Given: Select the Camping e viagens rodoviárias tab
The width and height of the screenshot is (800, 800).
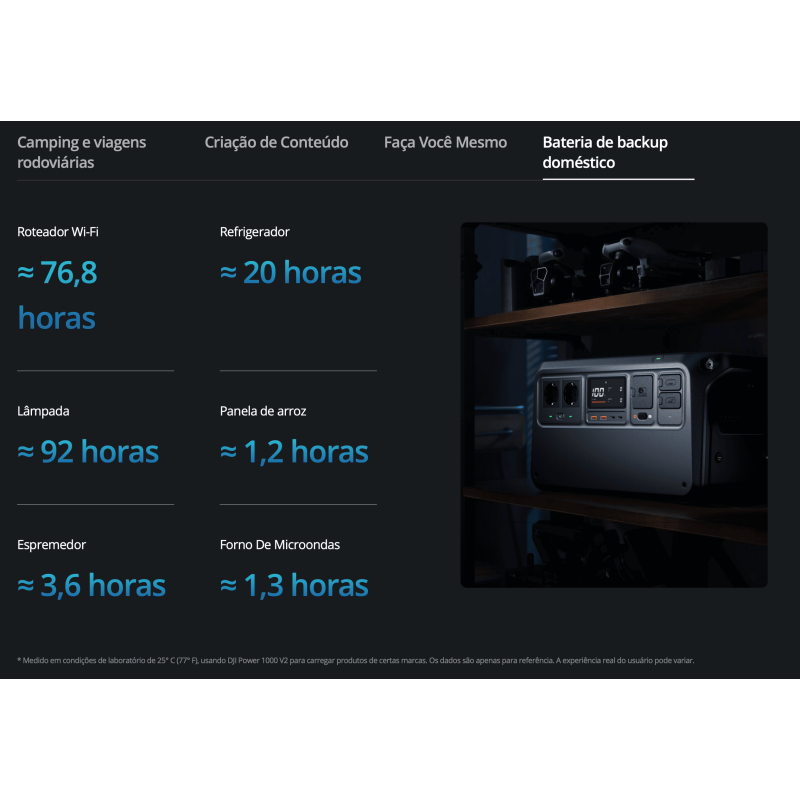Looking at the screenshot, I should (x=81, y=152).
